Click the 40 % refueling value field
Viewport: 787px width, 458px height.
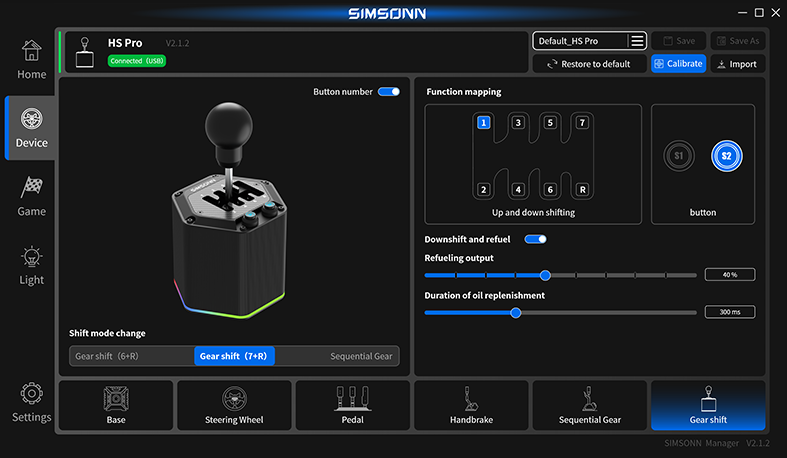(730, 274)
